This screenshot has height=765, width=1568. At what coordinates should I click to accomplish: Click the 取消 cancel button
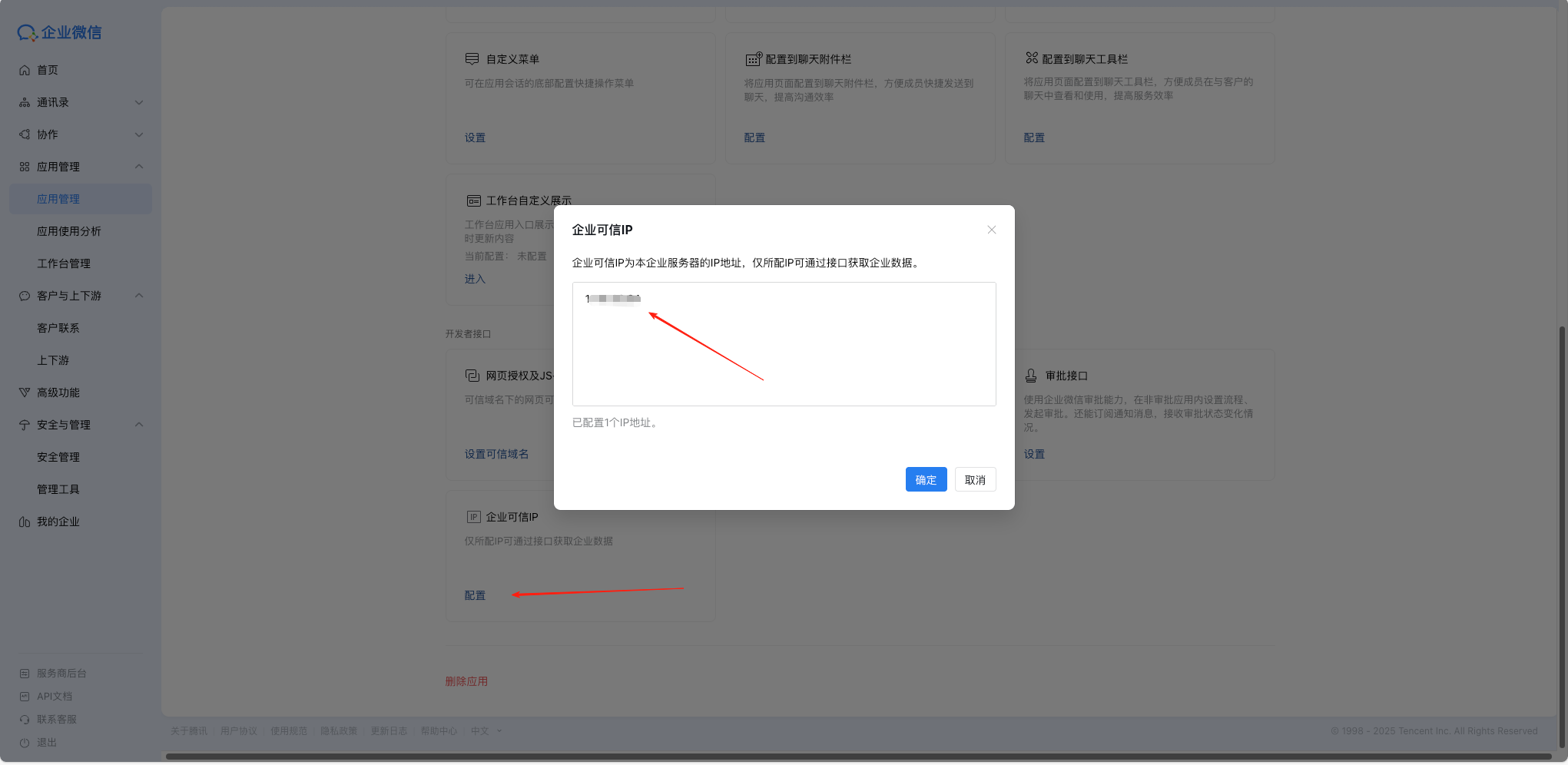pyautogui.click(x=975, y=480)
